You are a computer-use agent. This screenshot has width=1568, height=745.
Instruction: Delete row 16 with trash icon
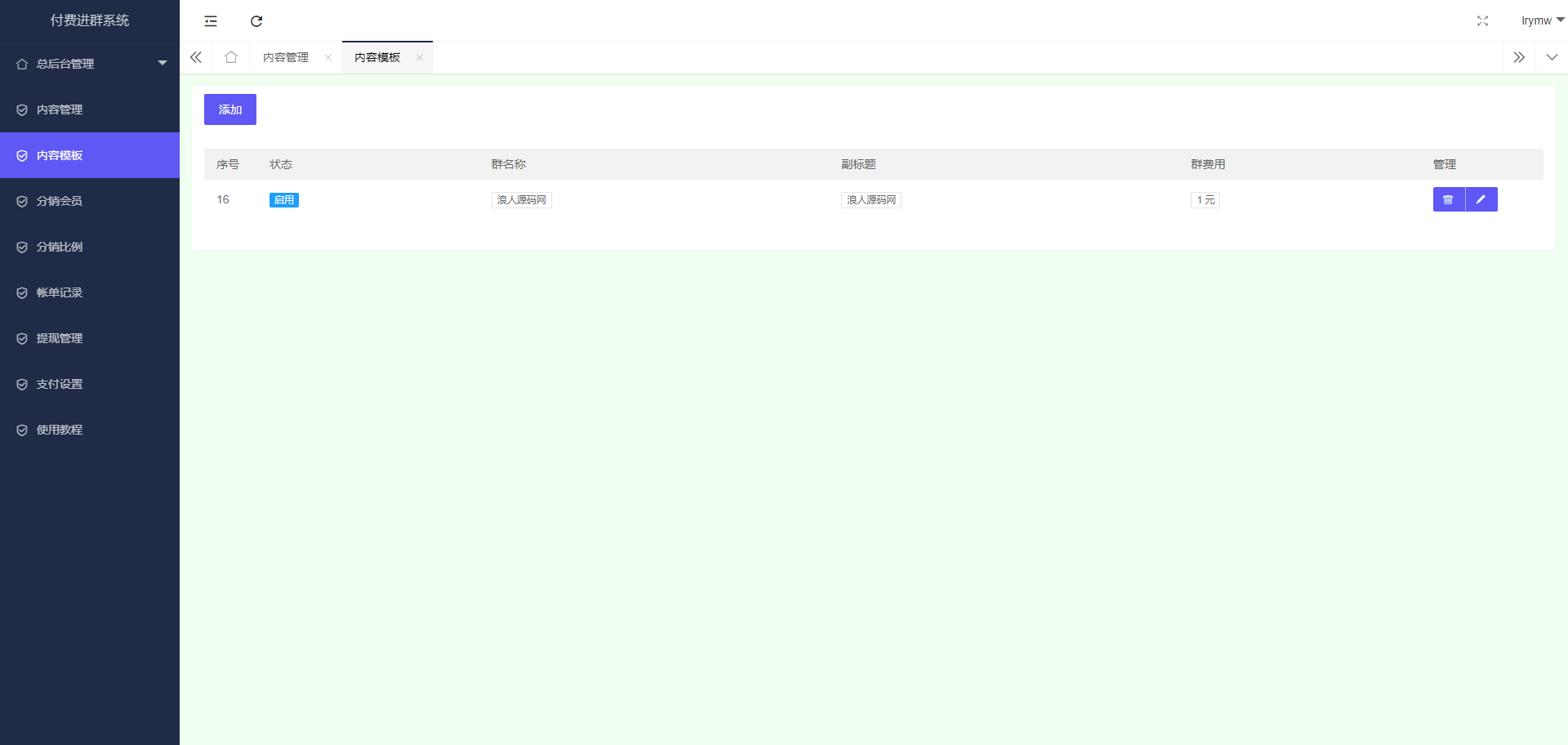point(1448,199)
